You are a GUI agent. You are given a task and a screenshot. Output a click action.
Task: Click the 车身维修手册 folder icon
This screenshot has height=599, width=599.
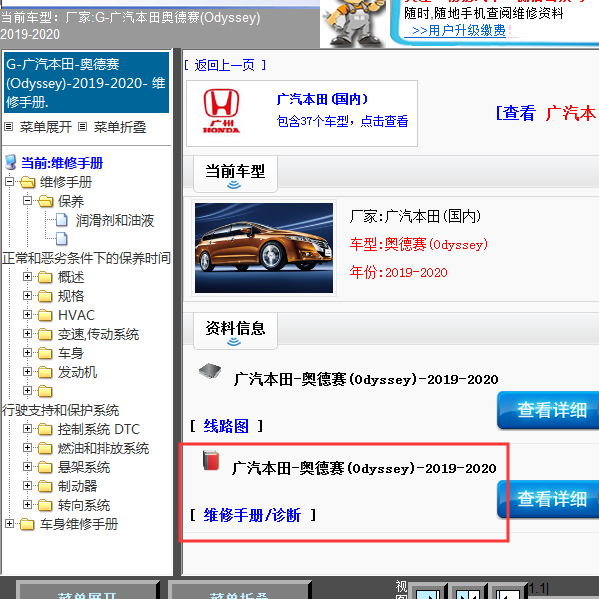27,524
